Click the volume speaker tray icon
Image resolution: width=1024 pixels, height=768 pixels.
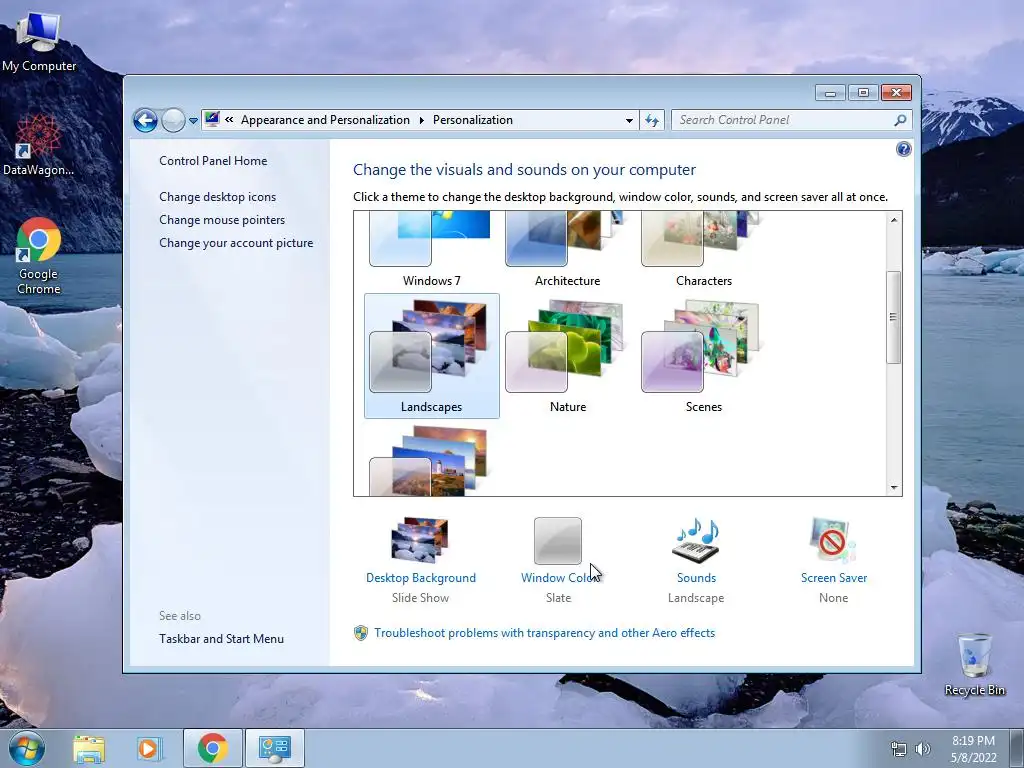pos(922,749)
